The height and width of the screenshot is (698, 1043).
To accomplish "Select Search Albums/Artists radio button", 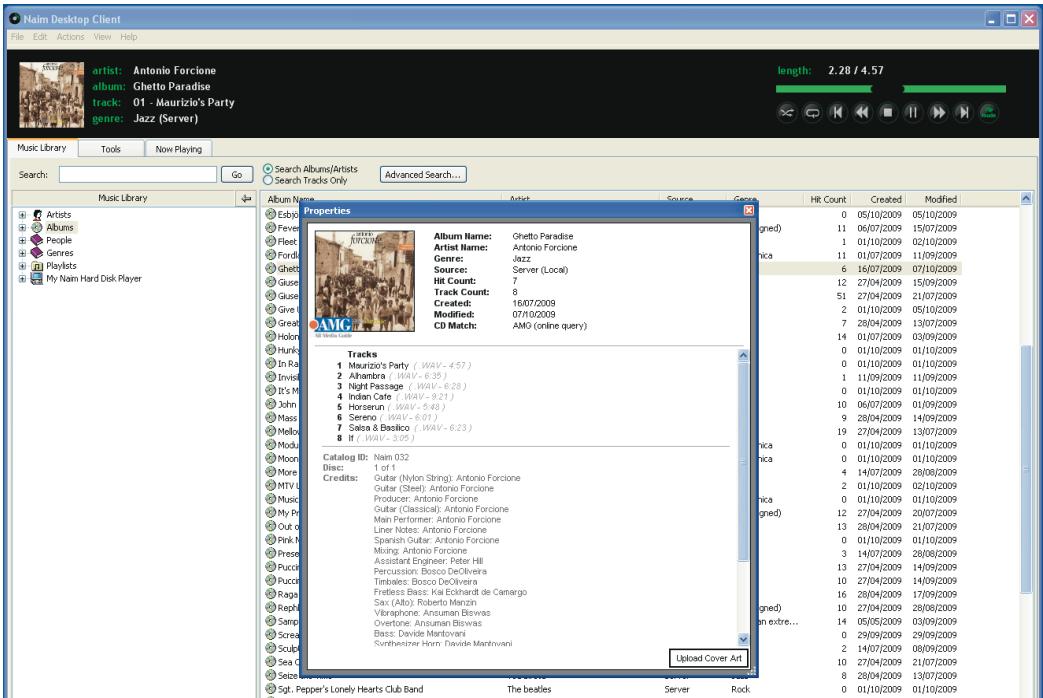I will (268, 169).
